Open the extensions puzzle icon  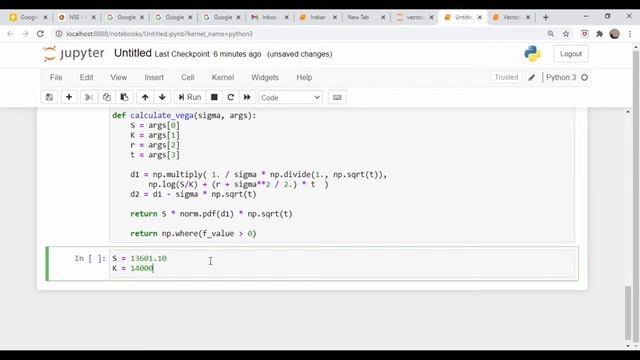pyautogui.click(x=599, y=34)
